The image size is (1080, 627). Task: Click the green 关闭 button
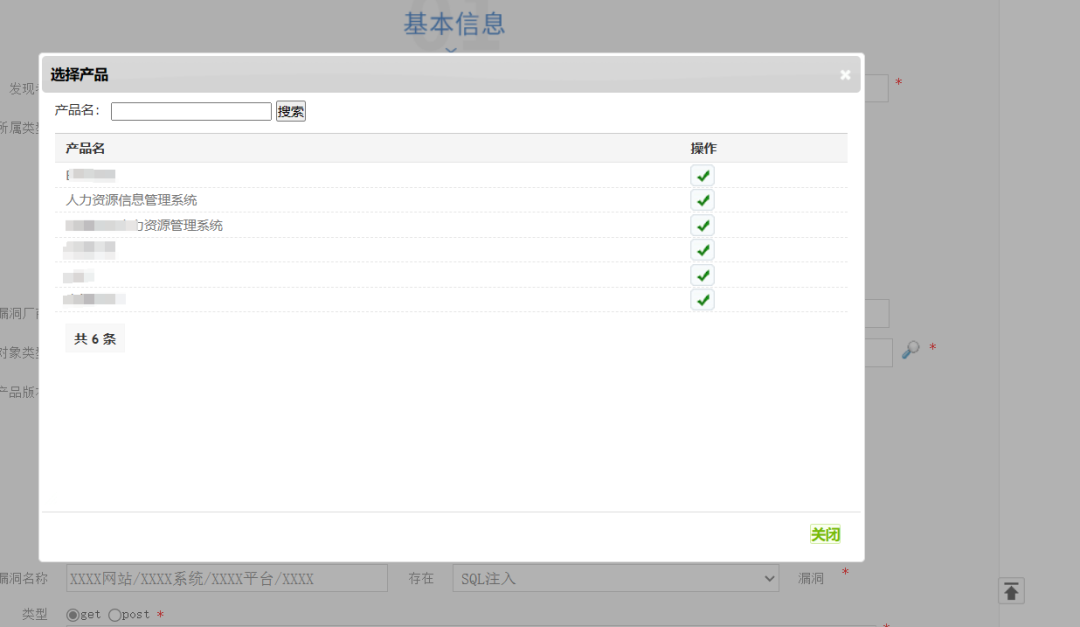coord(824,534)
